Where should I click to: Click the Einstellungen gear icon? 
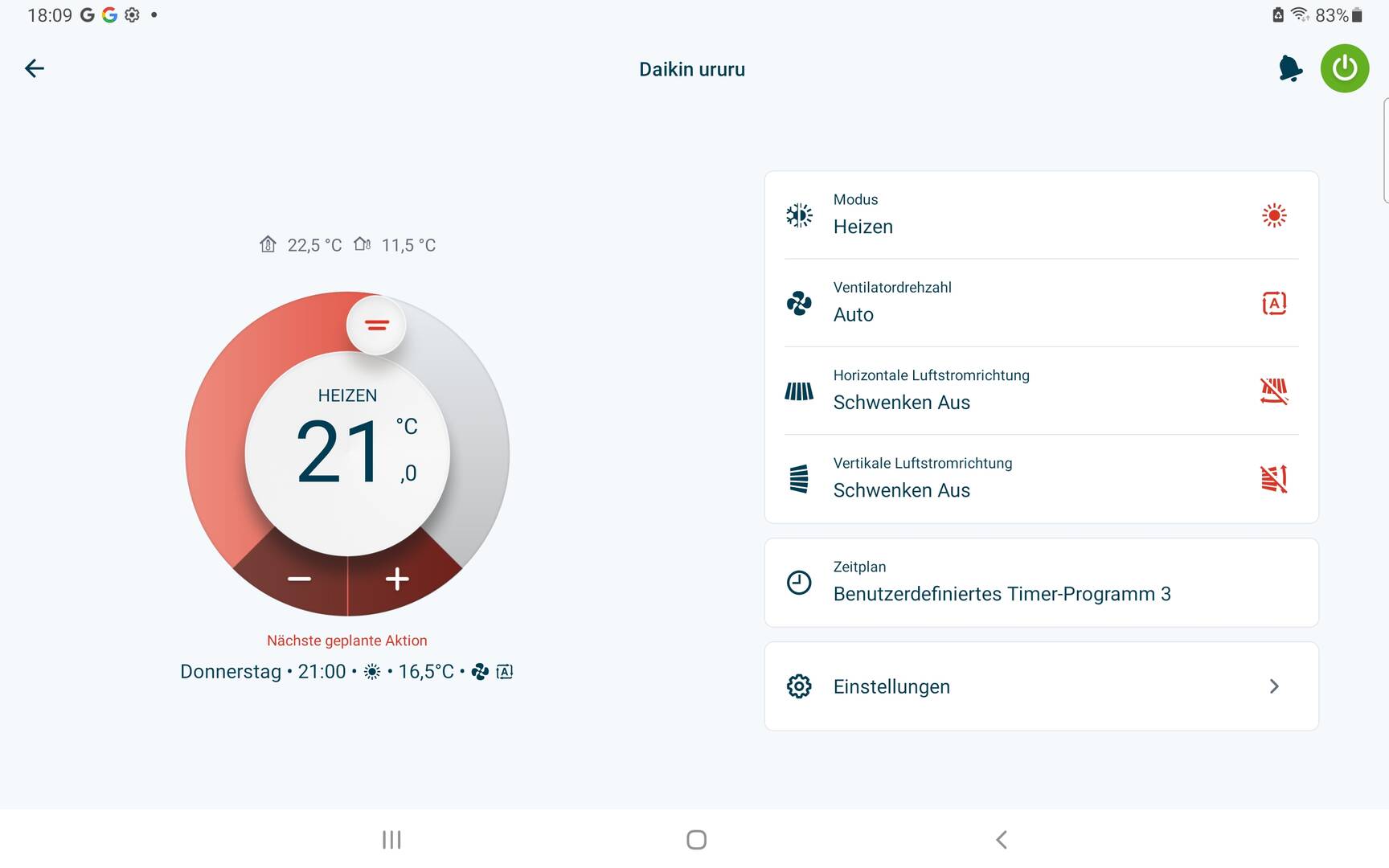(x=799, y=686)
